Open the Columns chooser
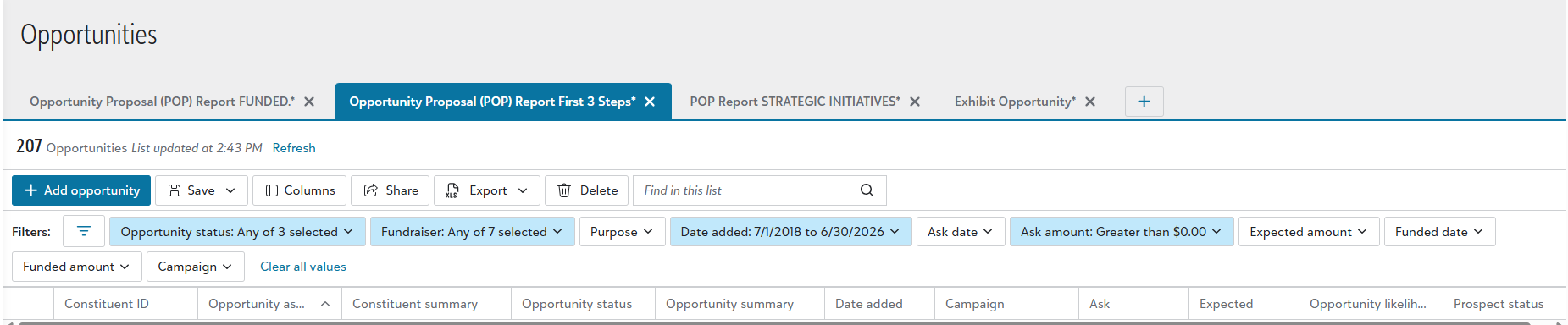This screenshot has width=1568, height=325. coord(300,190)
